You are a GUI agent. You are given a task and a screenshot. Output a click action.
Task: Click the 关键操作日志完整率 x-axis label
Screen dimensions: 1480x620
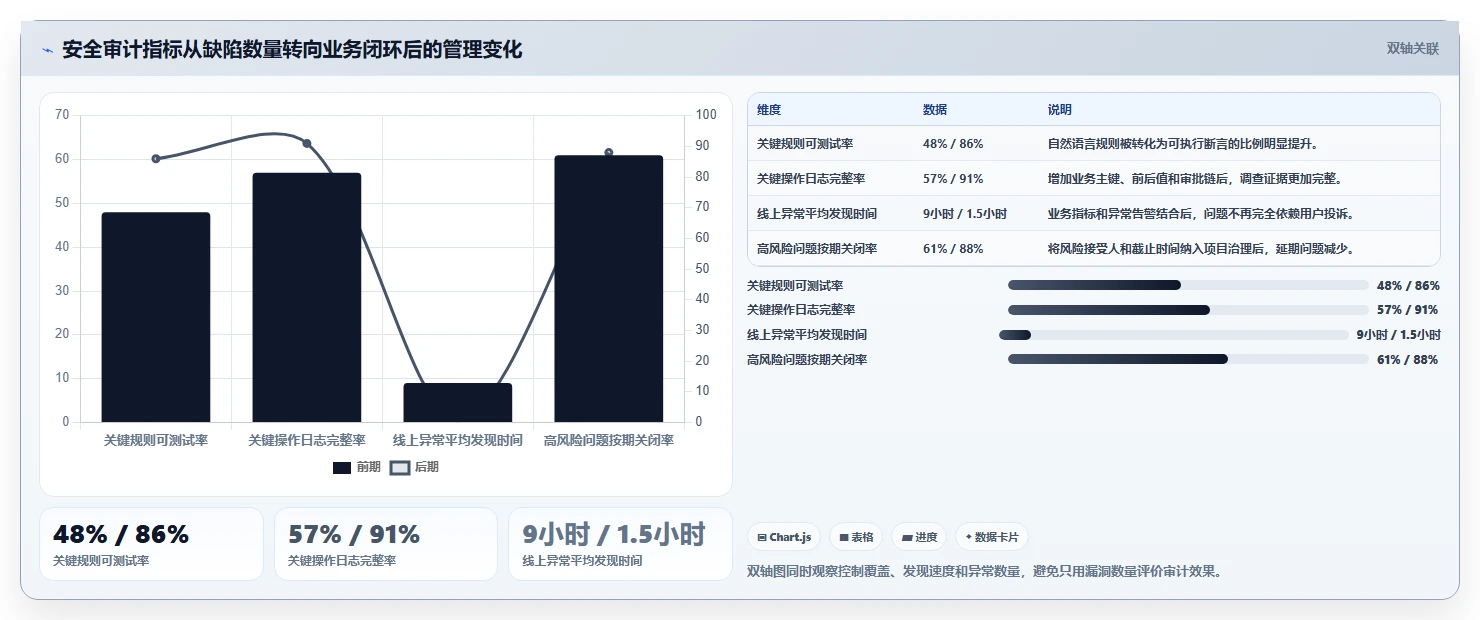pos(307,440)
